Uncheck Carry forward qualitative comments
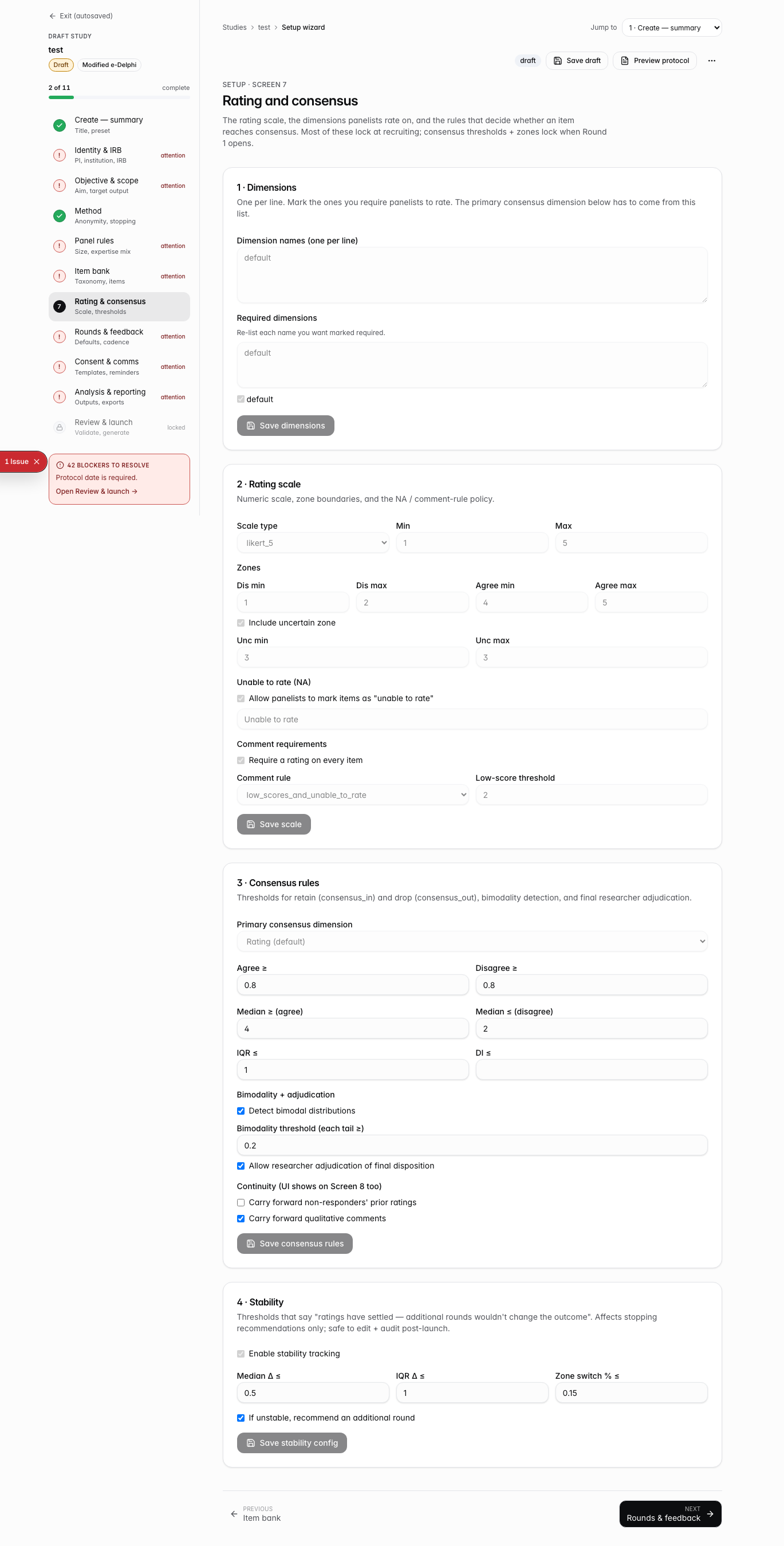Screen dimensions: 784x1546 (x=241, y=1218)
